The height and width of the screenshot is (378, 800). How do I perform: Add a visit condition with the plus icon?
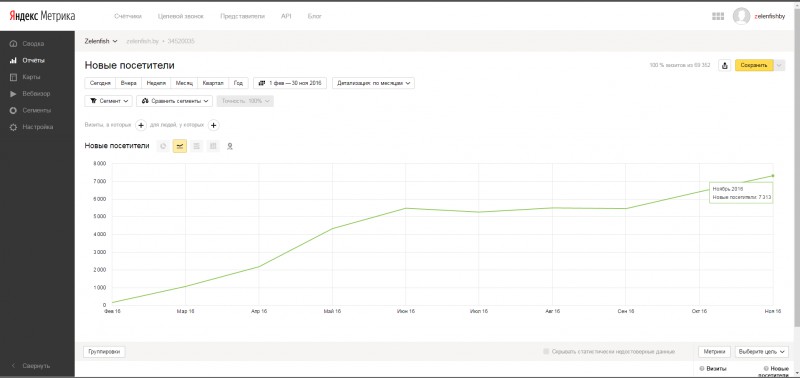[x=141, y=125]
